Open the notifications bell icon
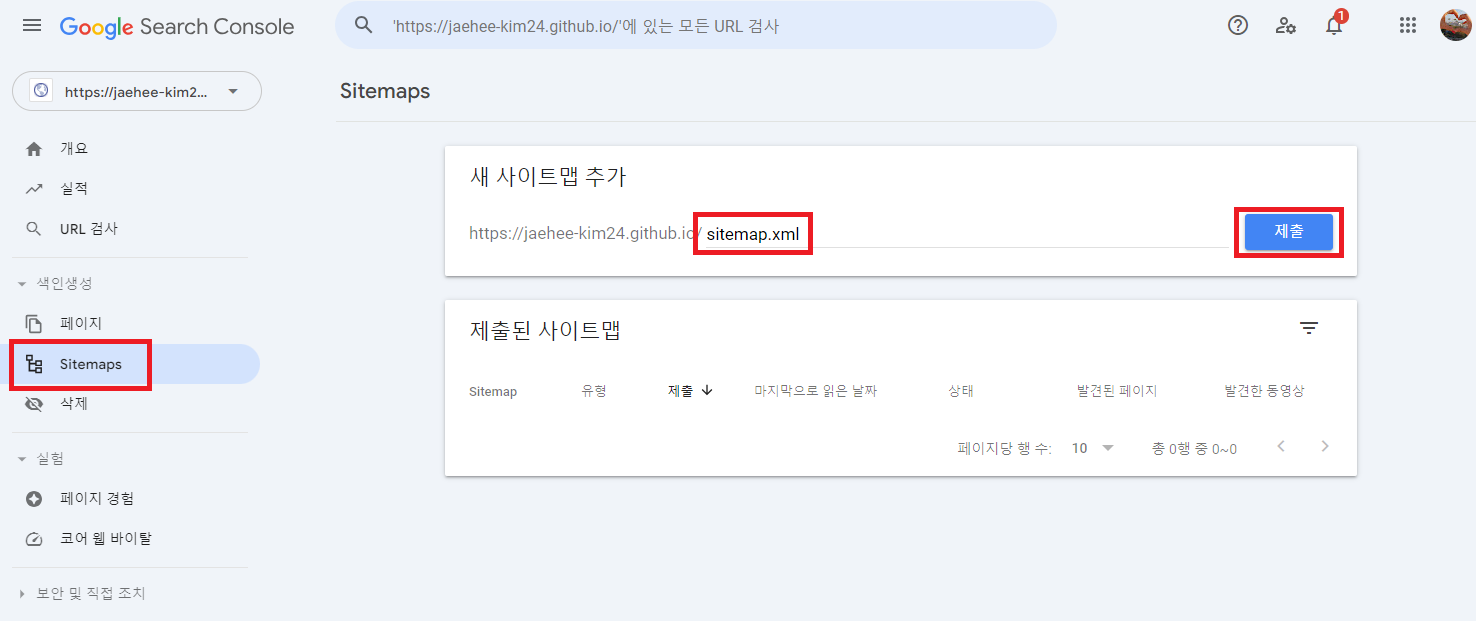The height and width of the screenshot is (621, 1476). pos(1334,26)
